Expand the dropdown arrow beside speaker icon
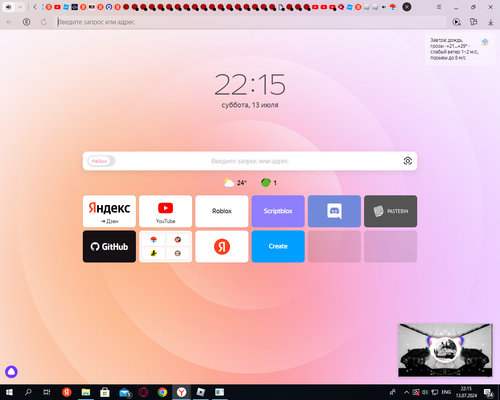This screenshot has height=400, width=500. (x=20, y=7)
